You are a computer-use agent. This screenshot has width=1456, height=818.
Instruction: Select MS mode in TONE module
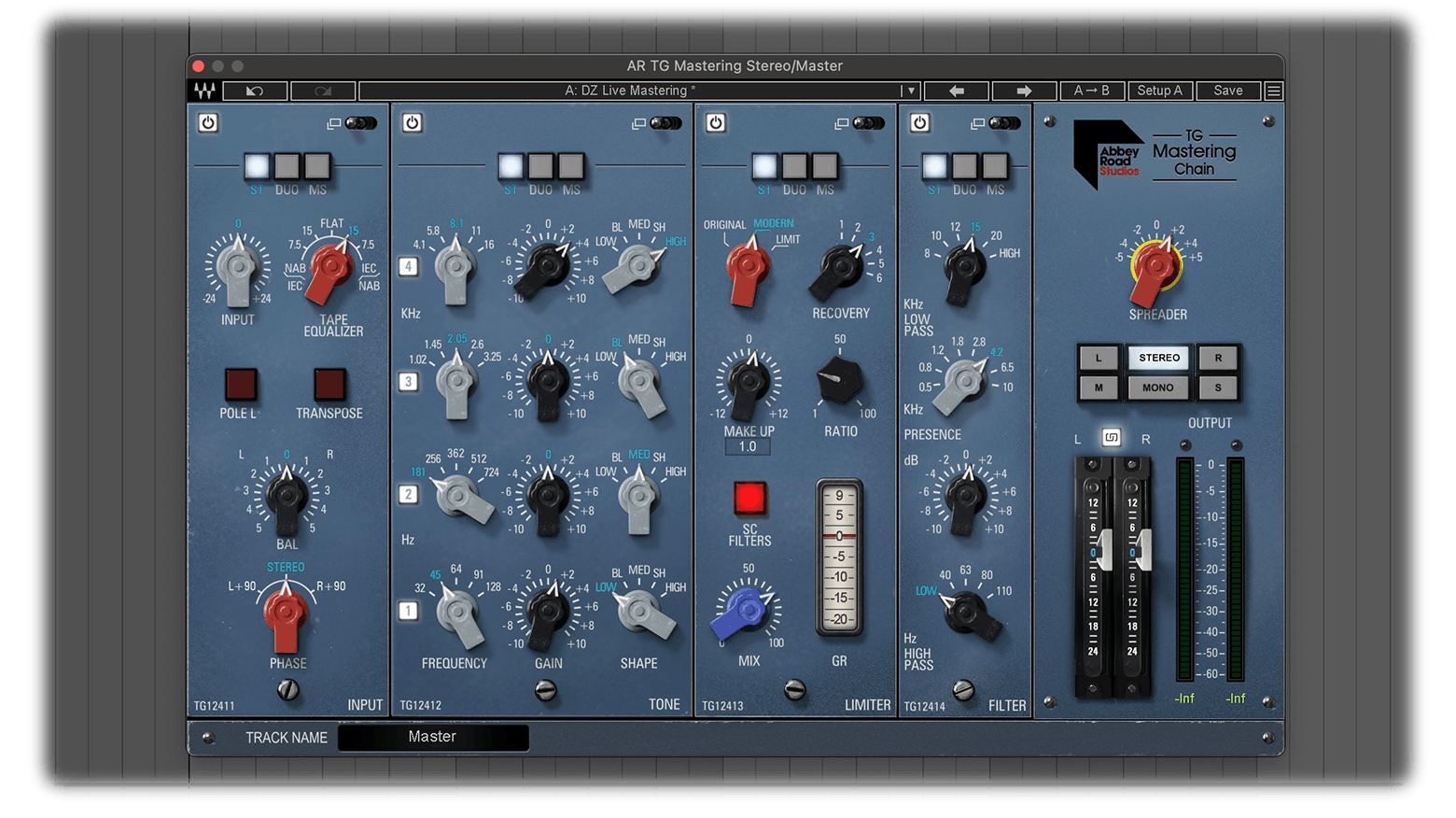pos(571,166)
